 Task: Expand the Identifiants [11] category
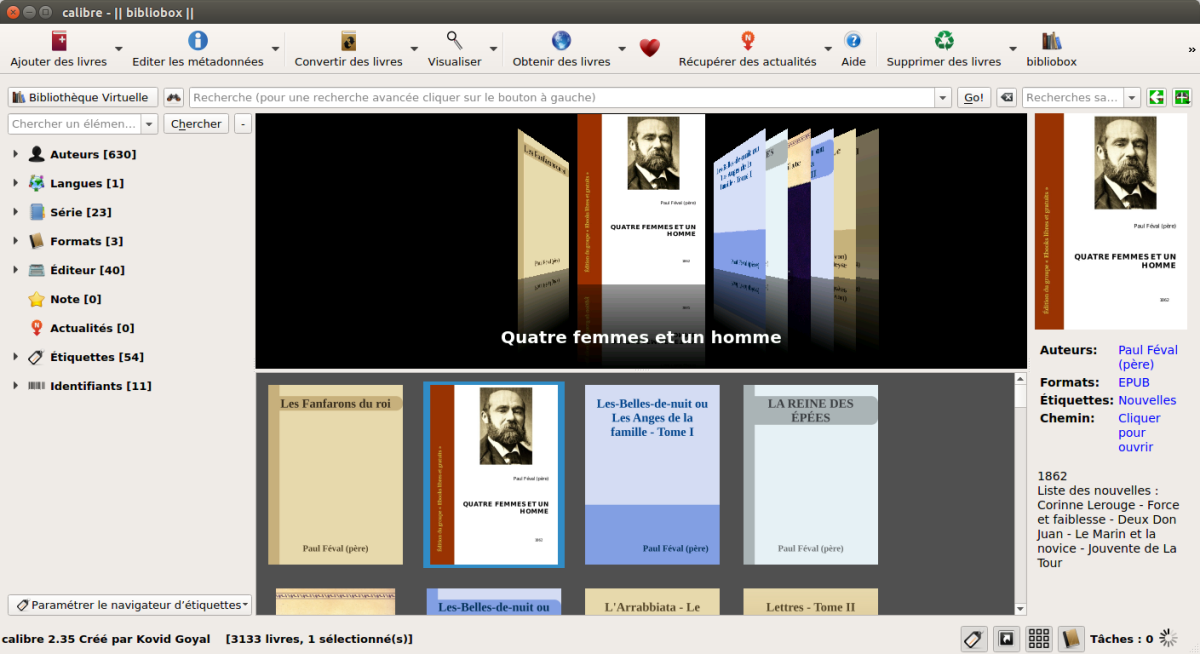click(15, 386)
